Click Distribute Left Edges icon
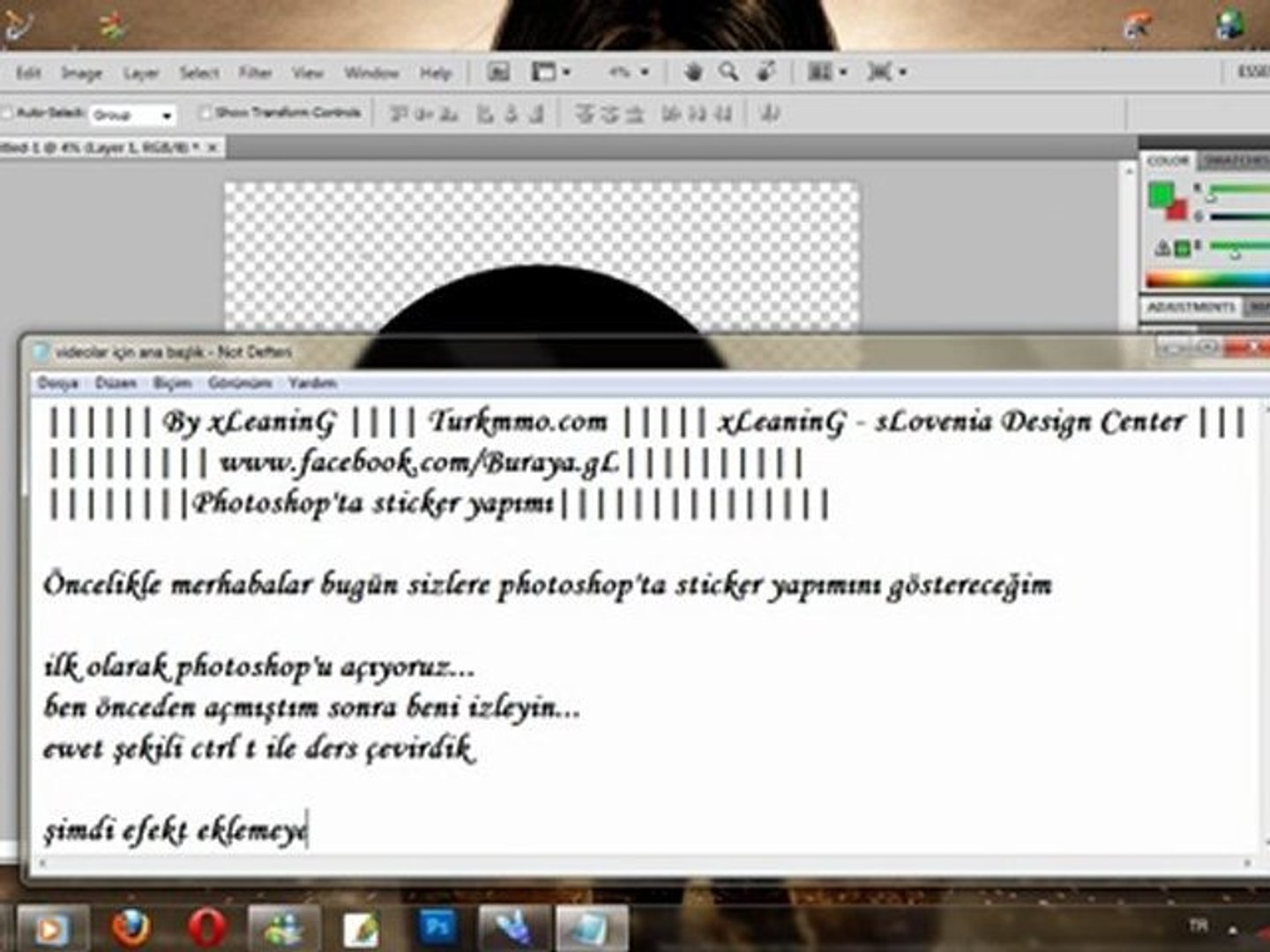Viewport: 1270px width, 952px height. pyautogui.click(x=671, y=114)
